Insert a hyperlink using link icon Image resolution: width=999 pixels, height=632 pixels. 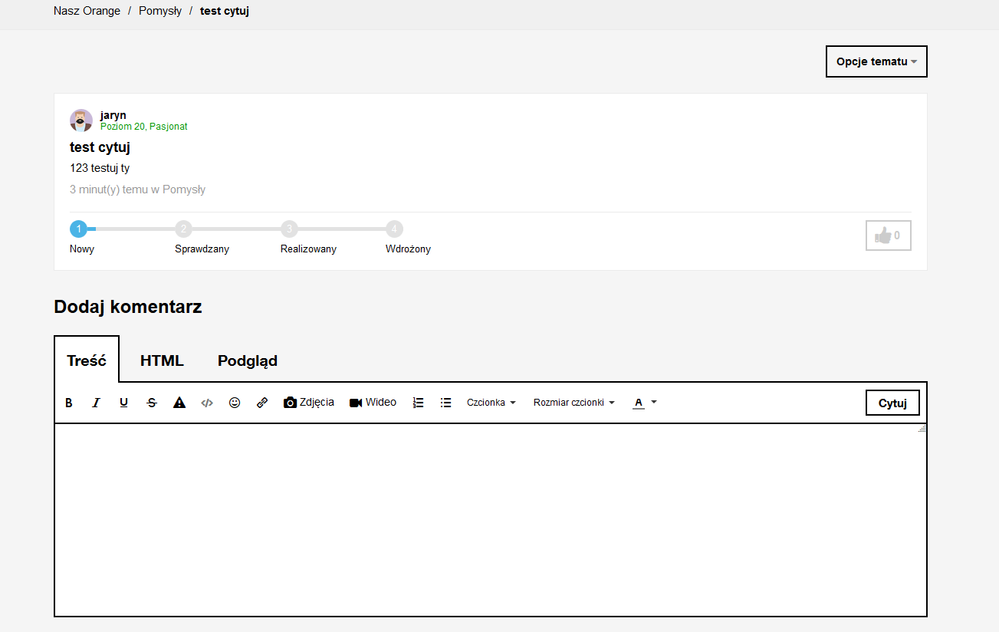262,403
